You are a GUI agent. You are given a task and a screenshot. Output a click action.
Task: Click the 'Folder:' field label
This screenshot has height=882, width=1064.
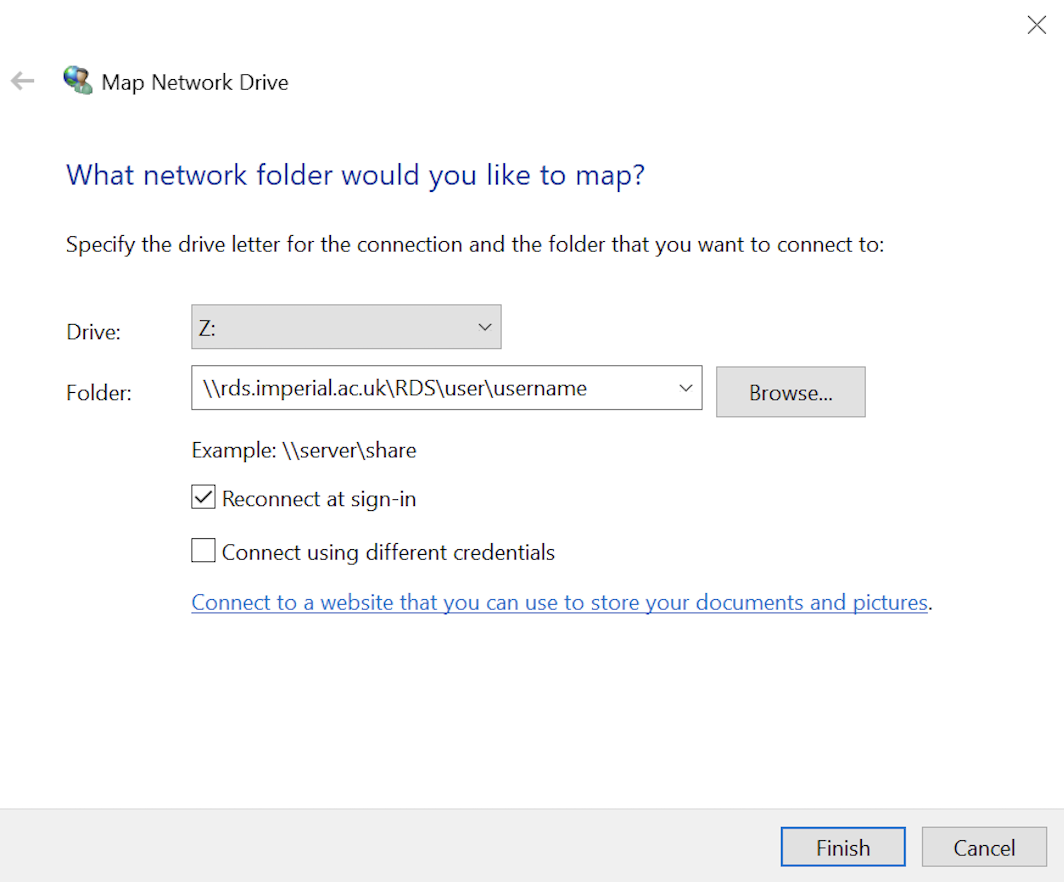click(99, 393)
